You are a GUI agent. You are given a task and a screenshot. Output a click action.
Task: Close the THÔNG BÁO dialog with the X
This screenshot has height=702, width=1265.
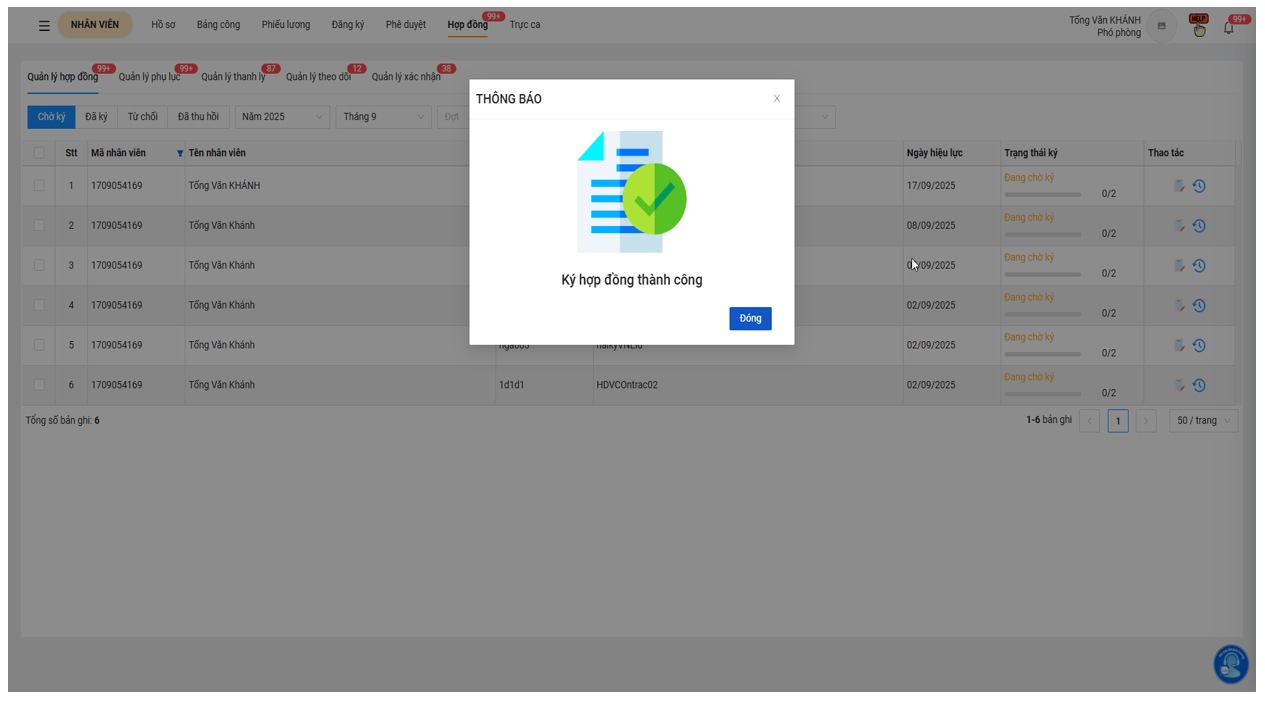click(776, 99)
